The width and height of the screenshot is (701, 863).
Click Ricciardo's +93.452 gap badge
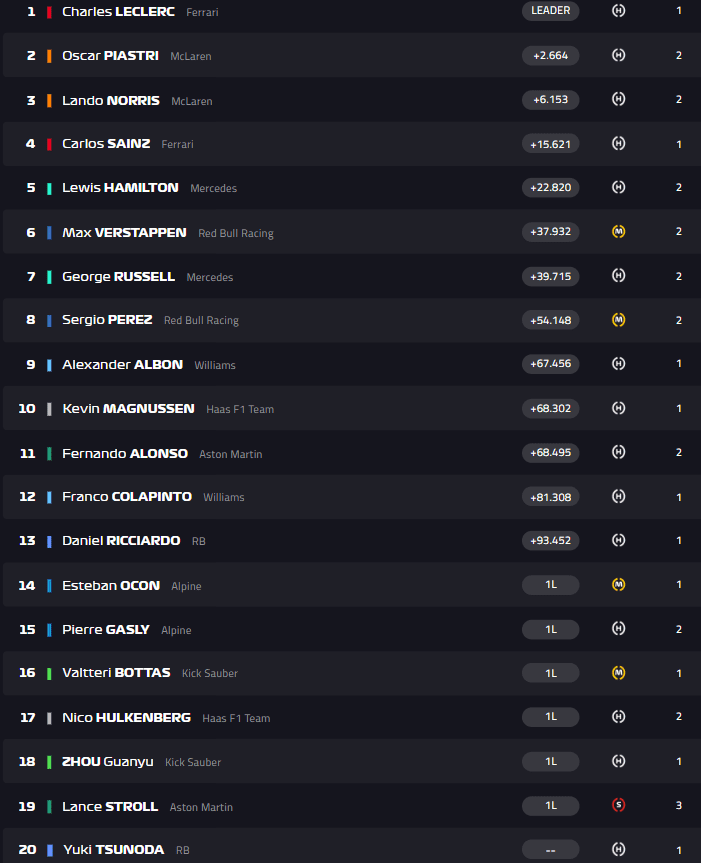click(x=550, y=541)
